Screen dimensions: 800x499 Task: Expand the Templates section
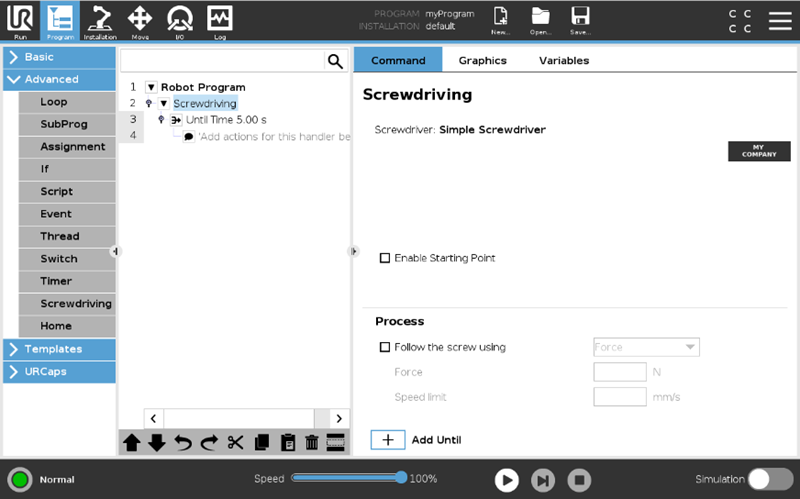59,349
